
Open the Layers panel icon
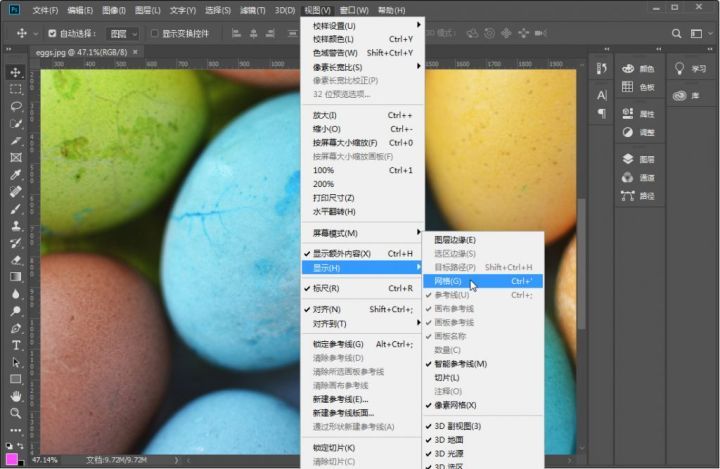(x=628, y=159)
